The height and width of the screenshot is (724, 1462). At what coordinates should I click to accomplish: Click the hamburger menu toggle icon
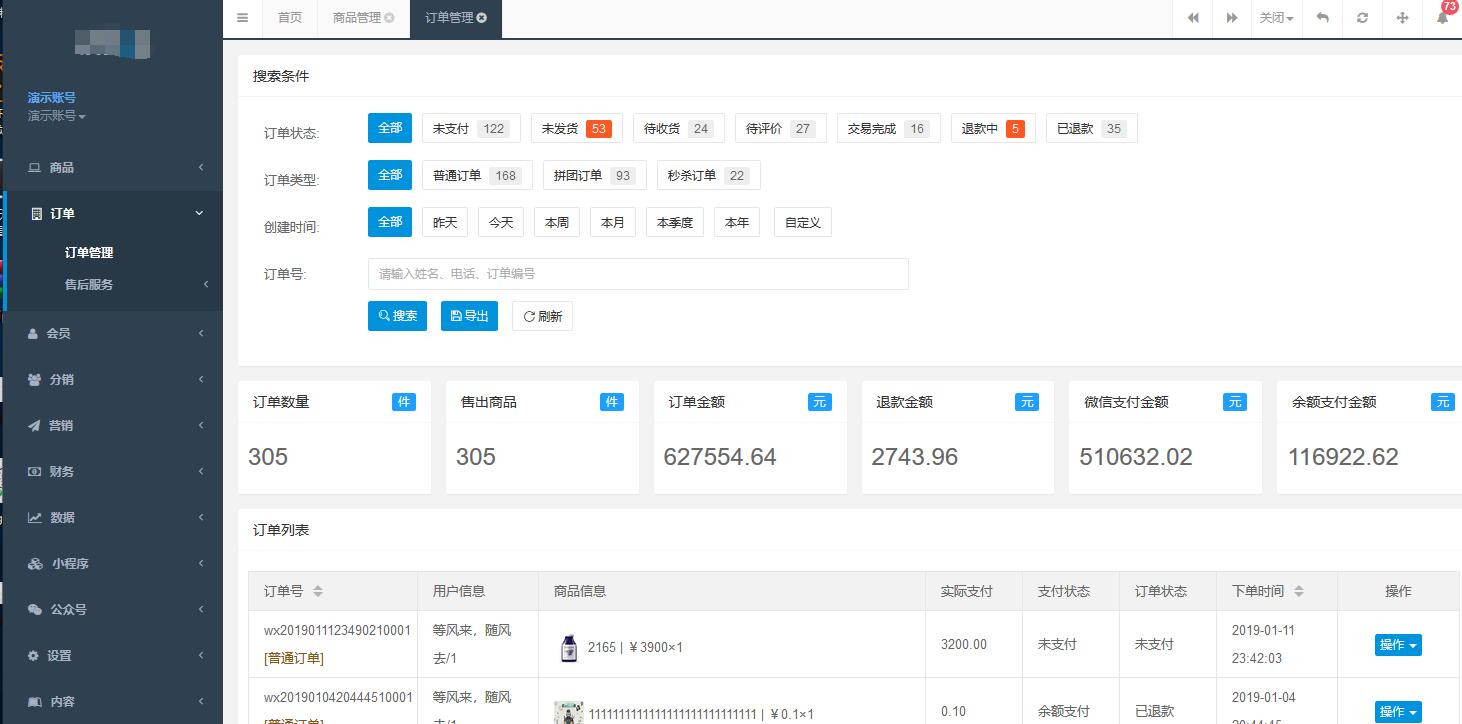(x=242, y=18)
